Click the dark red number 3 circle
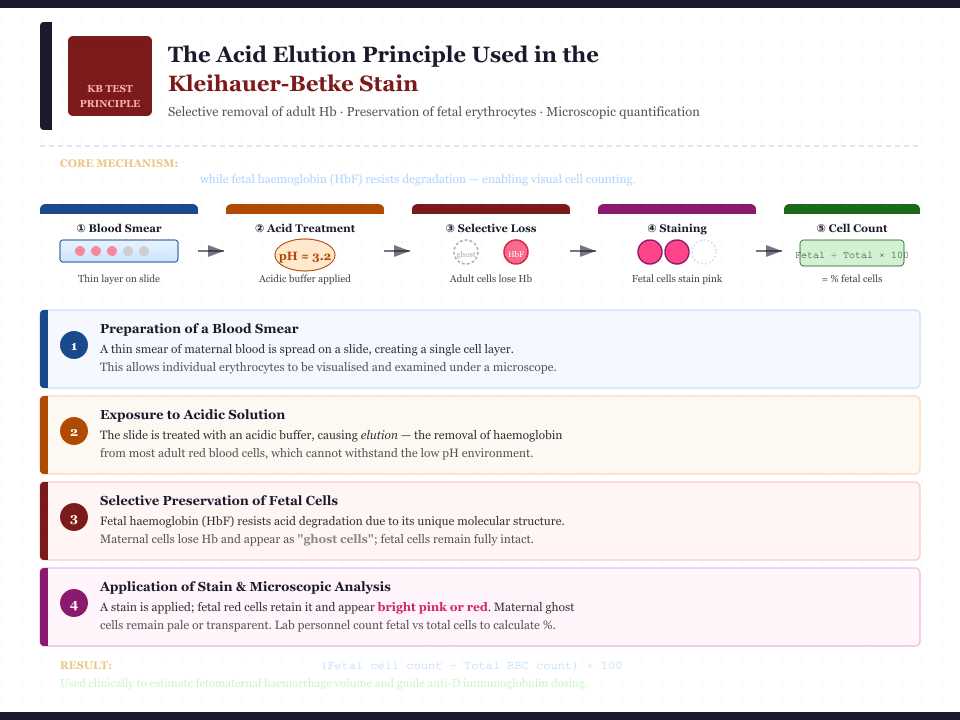The width and height of the screenshot is (960, 720). (73, 518)
